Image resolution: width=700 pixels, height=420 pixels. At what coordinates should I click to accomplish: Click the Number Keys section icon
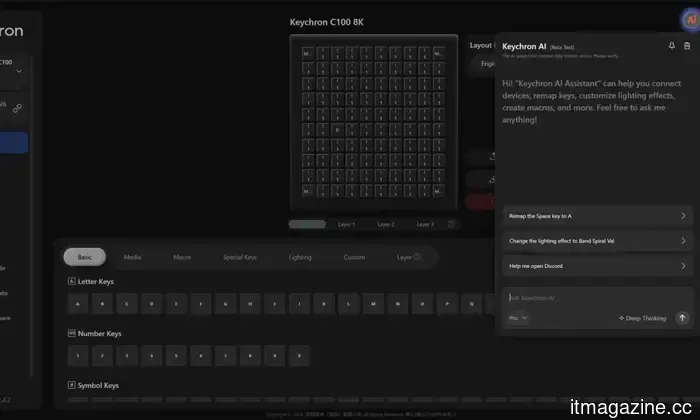tap(71, 333)
